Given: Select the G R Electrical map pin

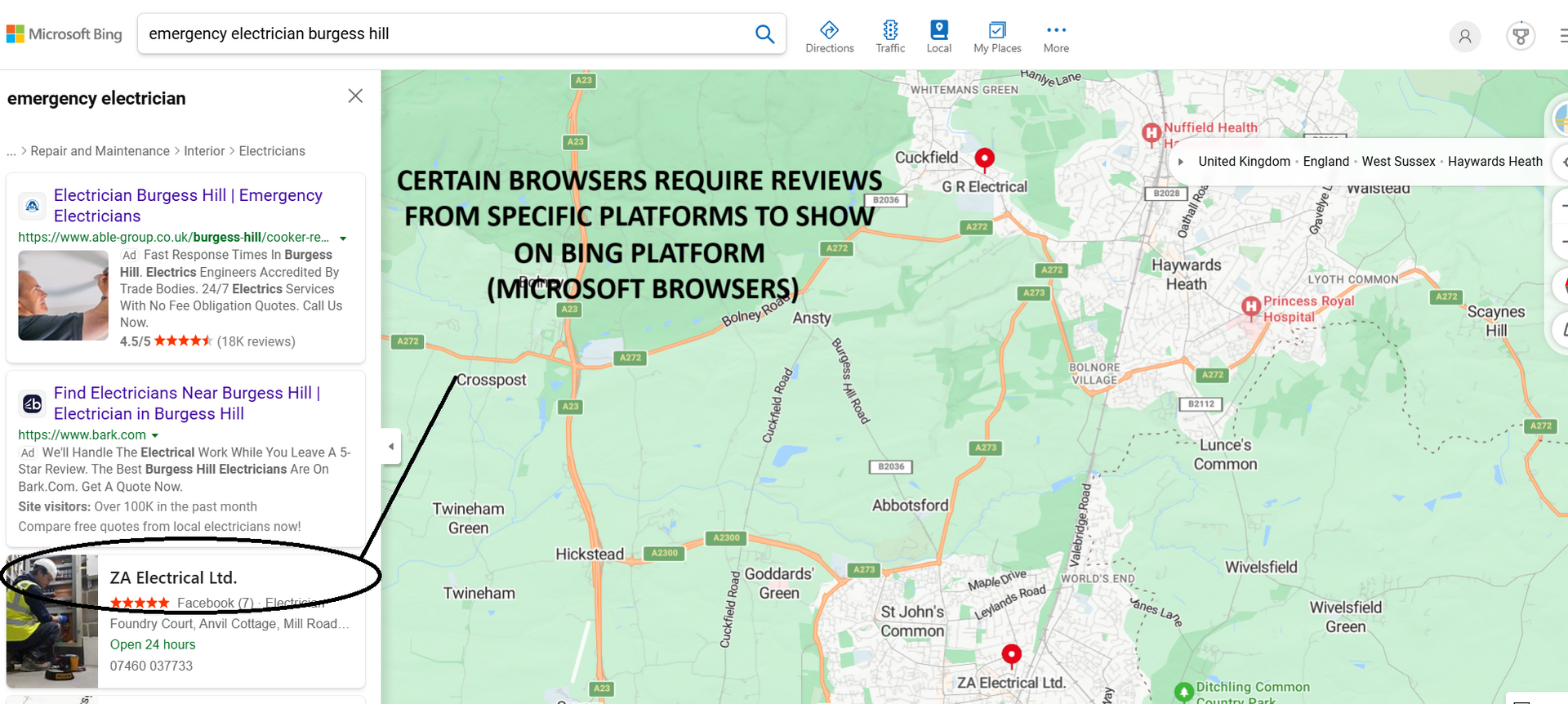Looking at the screenshot, I should coord(985,159).
